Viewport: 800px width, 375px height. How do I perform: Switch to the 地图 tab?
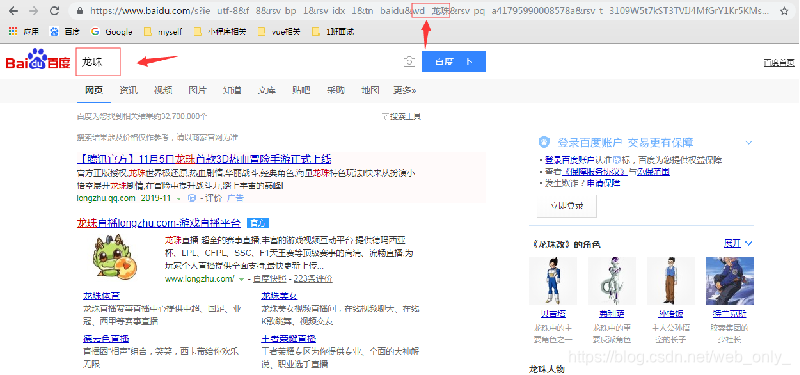click(370, 90)
